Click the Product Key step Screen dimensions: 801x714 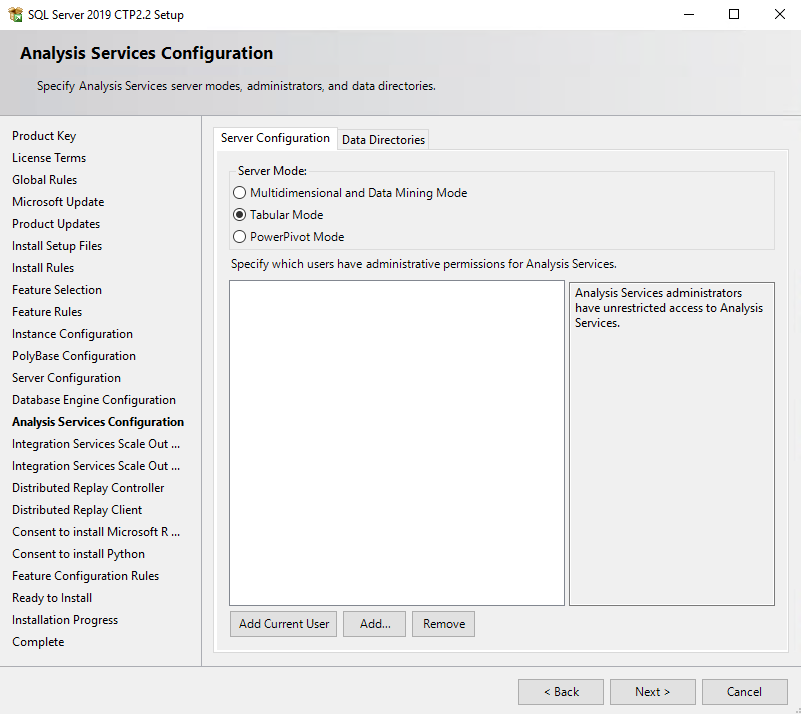44,136
